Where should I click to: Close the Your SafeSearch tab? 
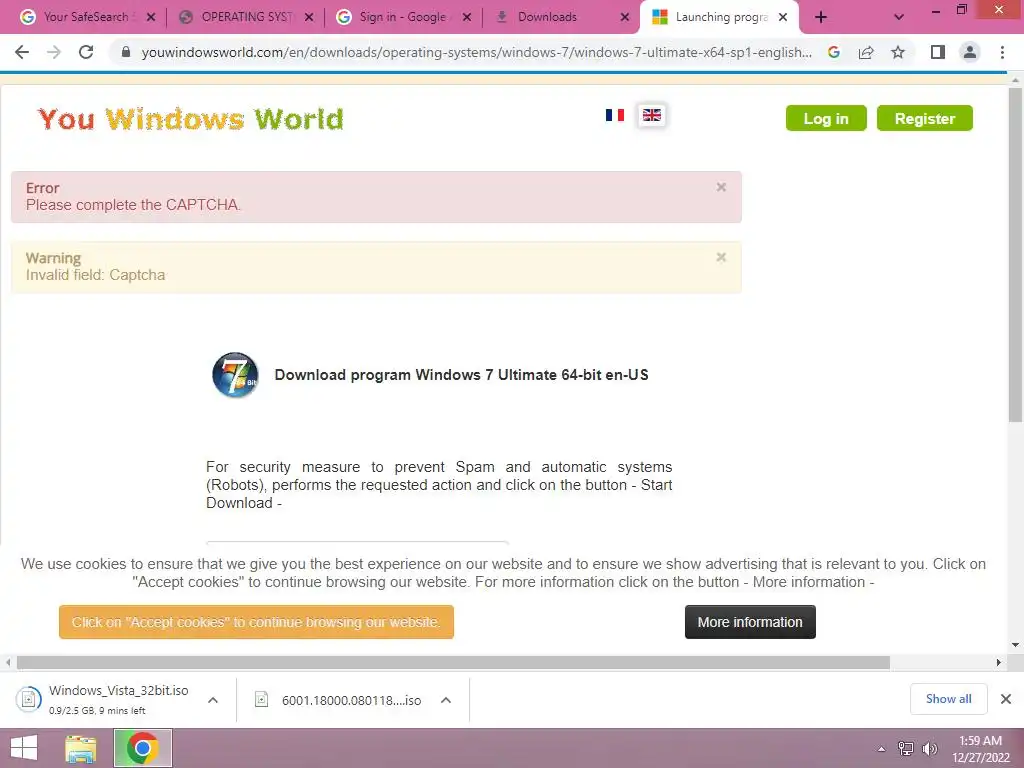click(151, 17)
